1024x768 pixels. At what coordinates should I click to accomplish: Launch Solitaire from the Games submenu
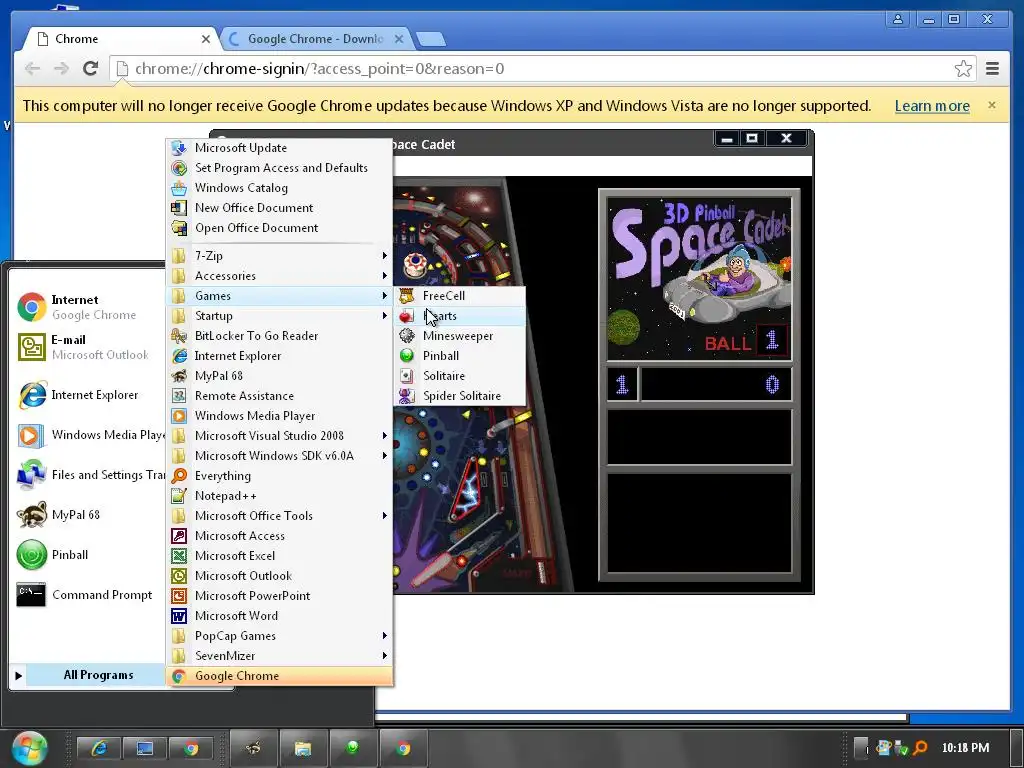tap(459, 376)
